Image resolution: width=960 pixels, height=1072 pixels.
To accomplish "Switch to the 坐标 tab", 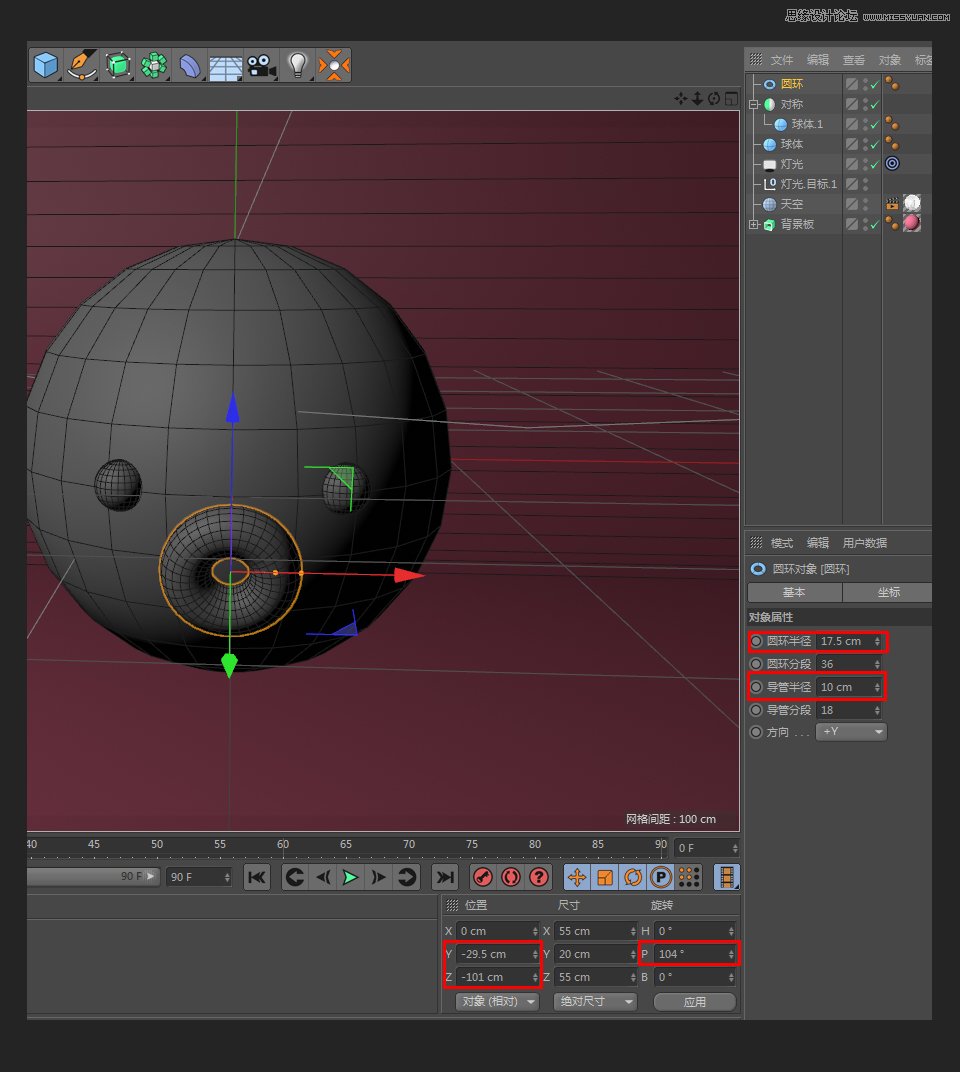I will [888, 592].
